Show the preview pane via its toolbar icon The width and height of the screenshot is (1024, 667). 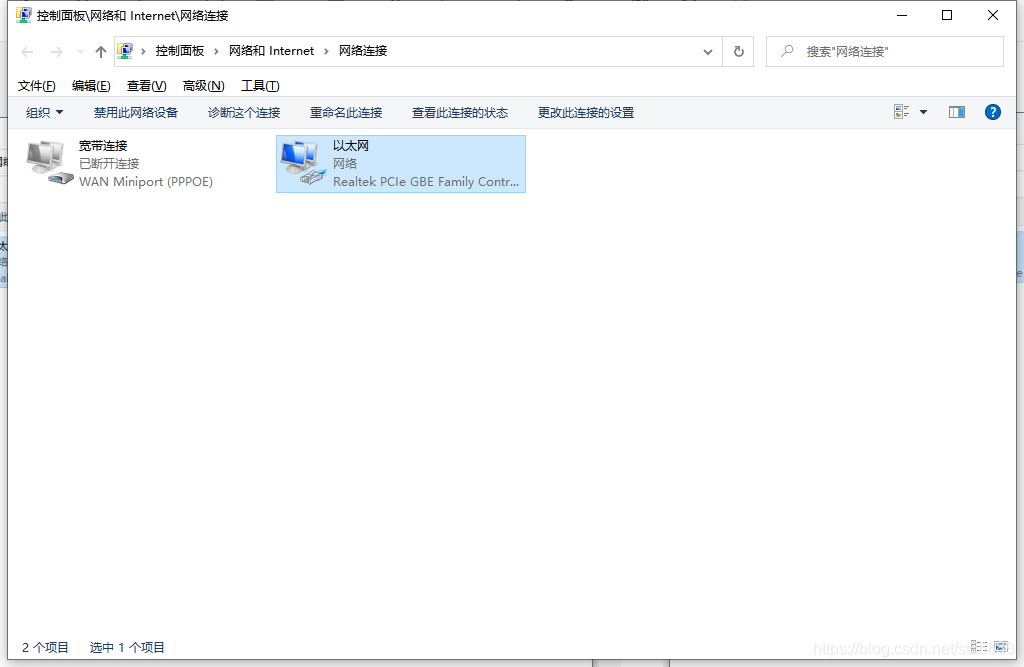(956, 112)
